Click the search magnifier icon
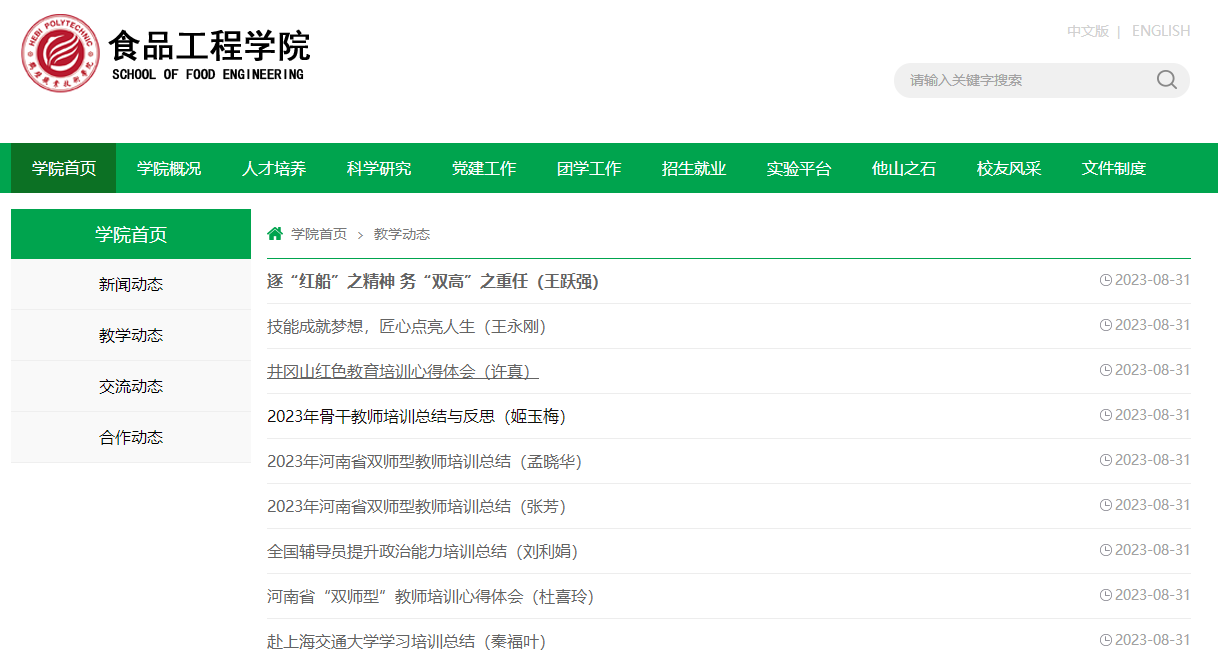This screenshot has height=663, width=1218. point(1166,80)
